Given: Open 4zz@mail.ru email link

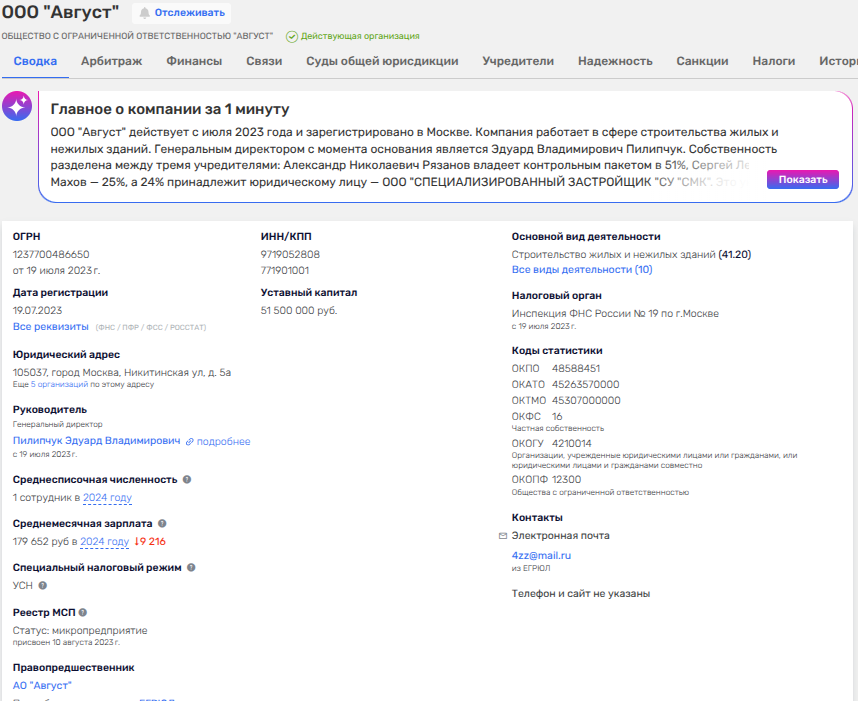Looking at the screenshot, I should tap(541, 555).
